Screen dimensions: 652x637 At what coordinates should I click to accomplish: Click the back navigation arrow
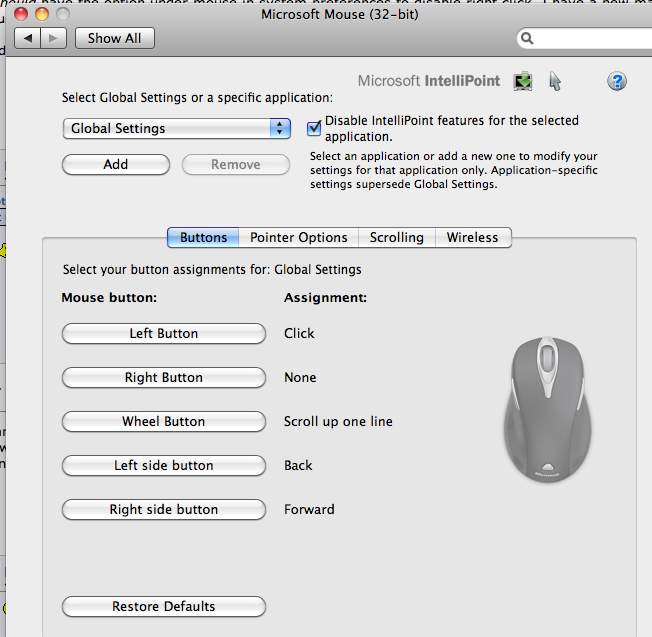tap(27, 38)
